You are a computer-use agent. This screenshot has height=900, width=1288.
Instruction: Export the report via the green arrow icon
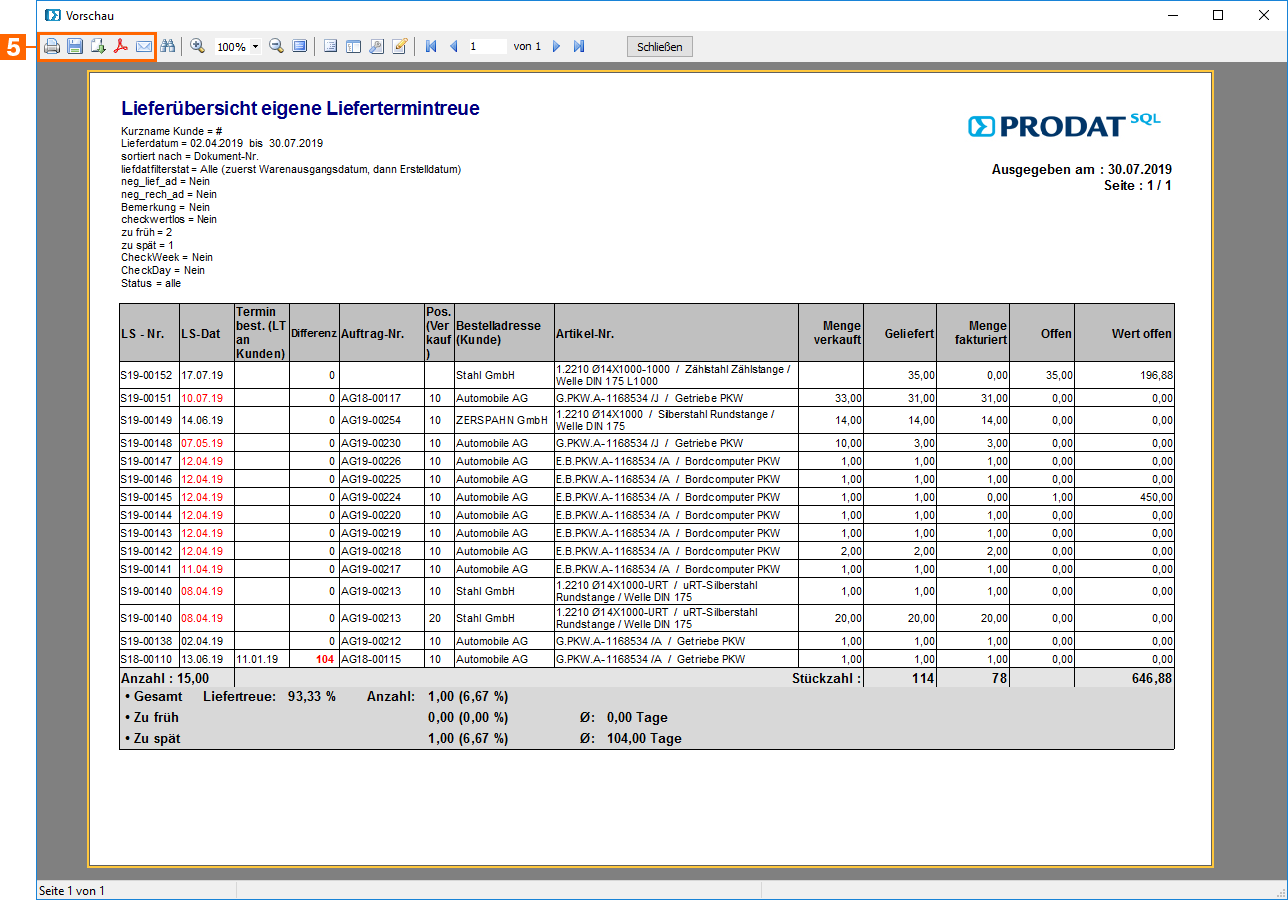tap(98, 46)
